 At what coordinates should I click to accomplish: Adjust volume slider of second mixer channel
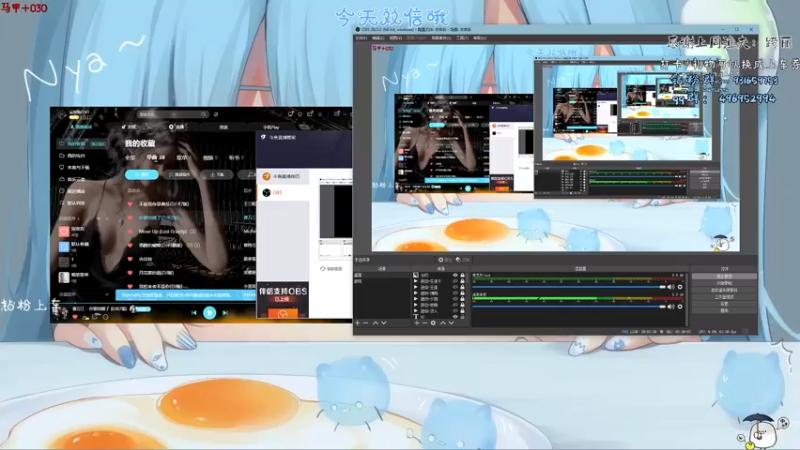click(569, 306)
